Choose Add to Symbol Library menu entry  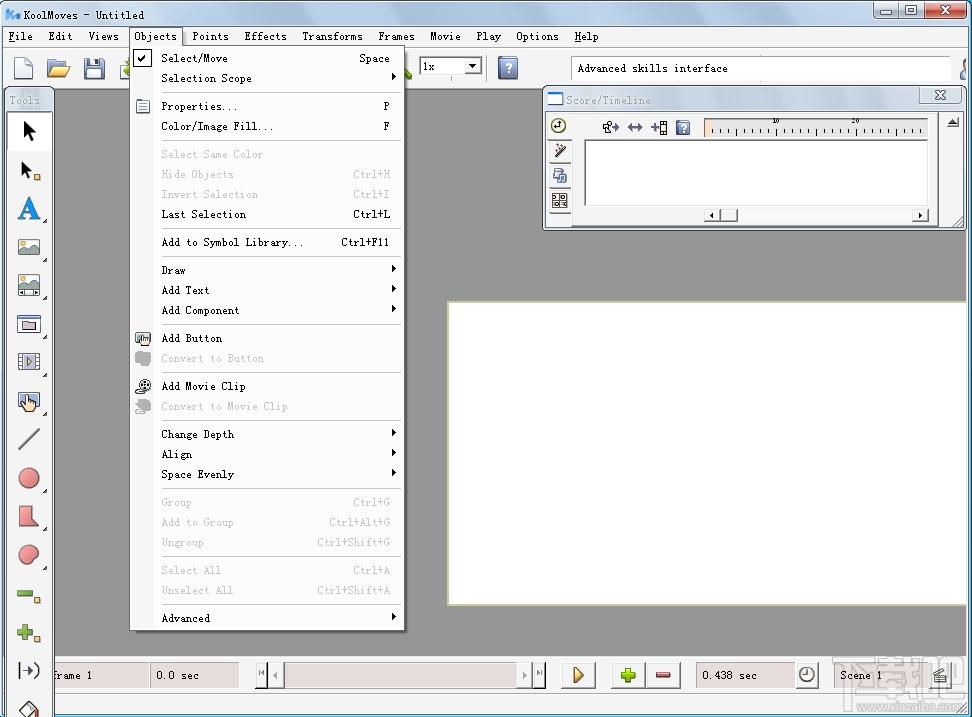[x=232, y=242]
